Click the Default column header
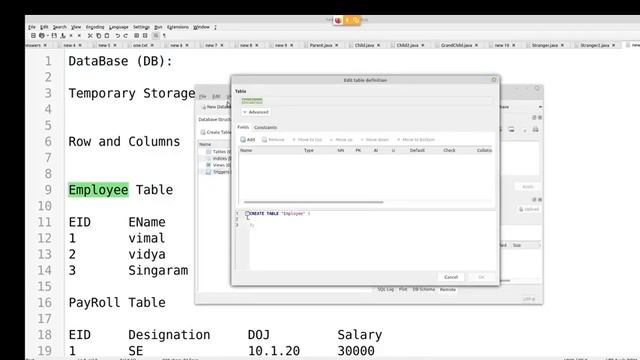Image resolution: width=640 pixels, height=360 pixels. click(x=417, y=151)
